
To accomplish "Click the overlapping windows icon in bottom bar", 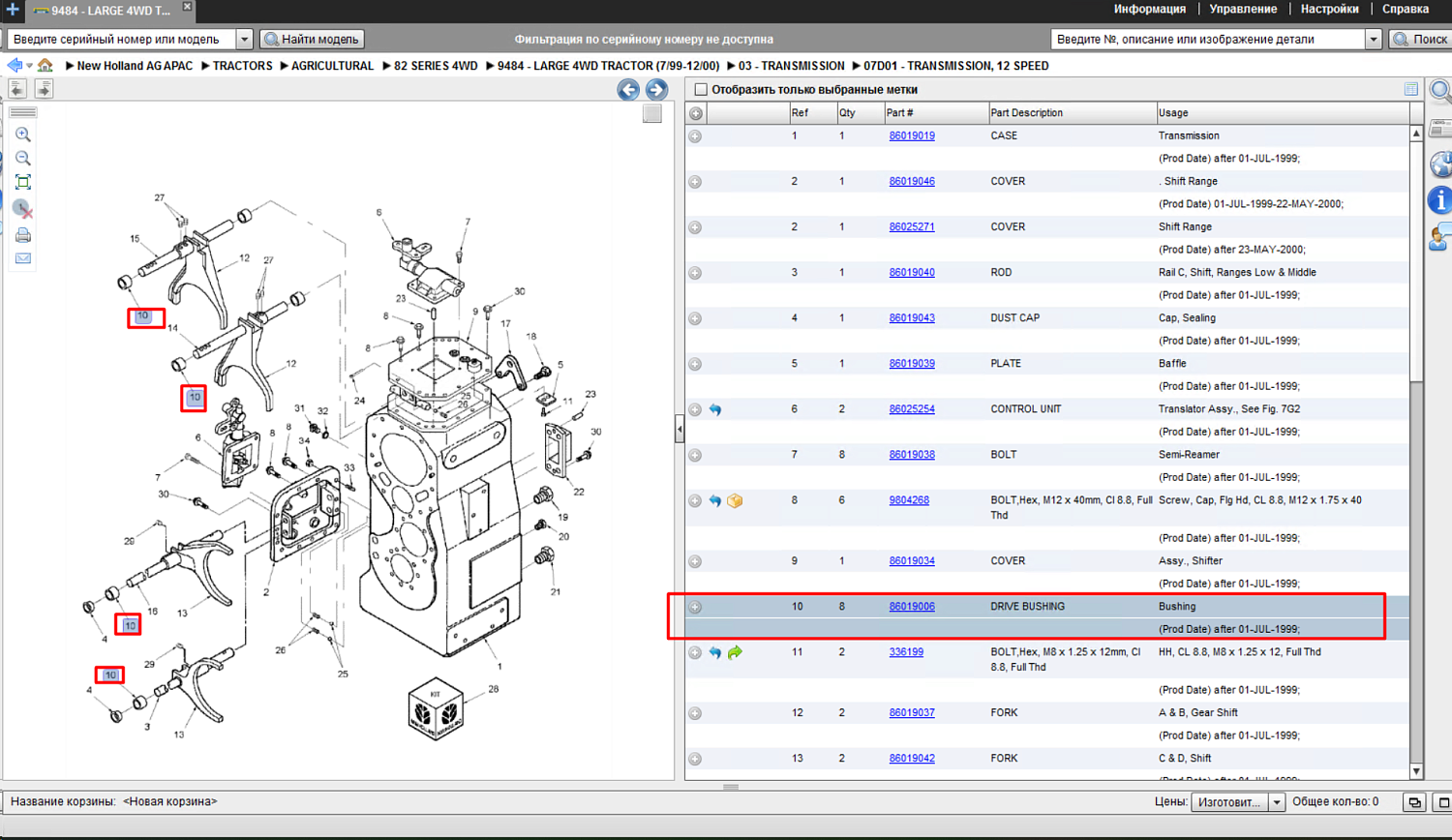I will click(x=1415, y=802).
